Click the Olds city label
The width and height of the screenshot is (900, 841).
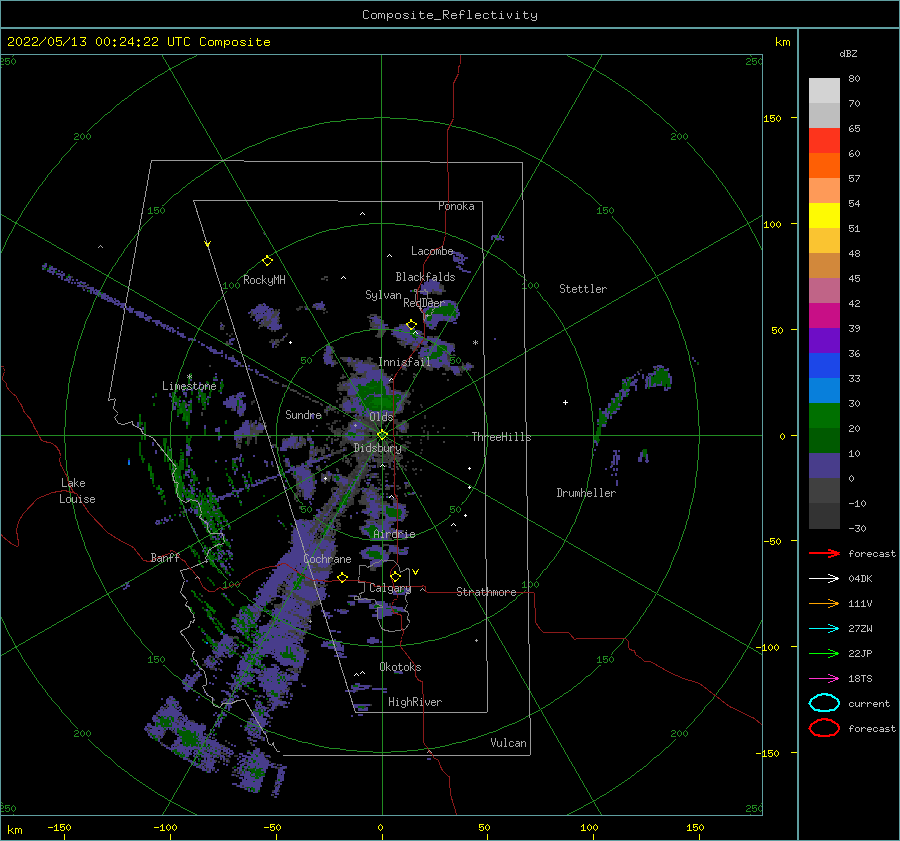point(381,417)
